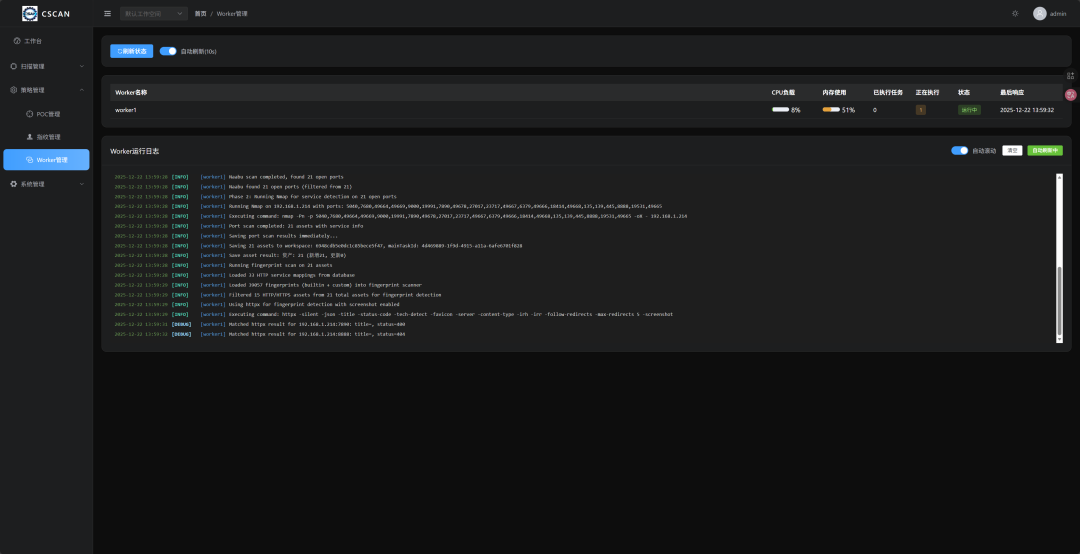
Task: Open the 默认工作空间 workspace dropdown
Action: click(x=154, y=14)
